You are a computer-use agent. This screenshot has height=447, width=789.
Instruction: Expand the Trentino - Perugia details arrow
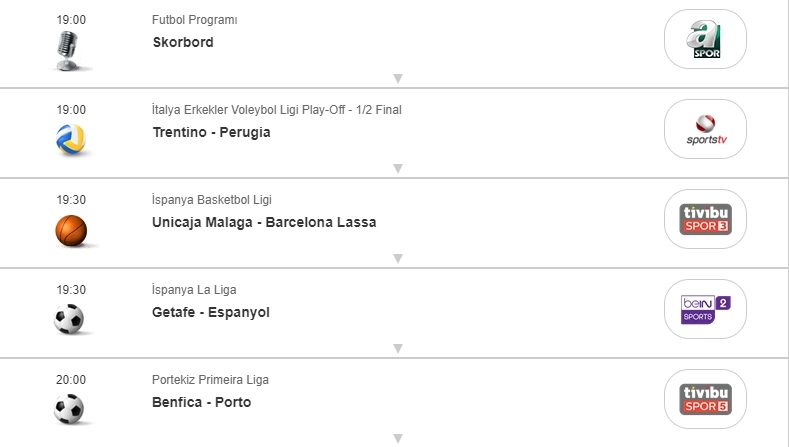397,169
